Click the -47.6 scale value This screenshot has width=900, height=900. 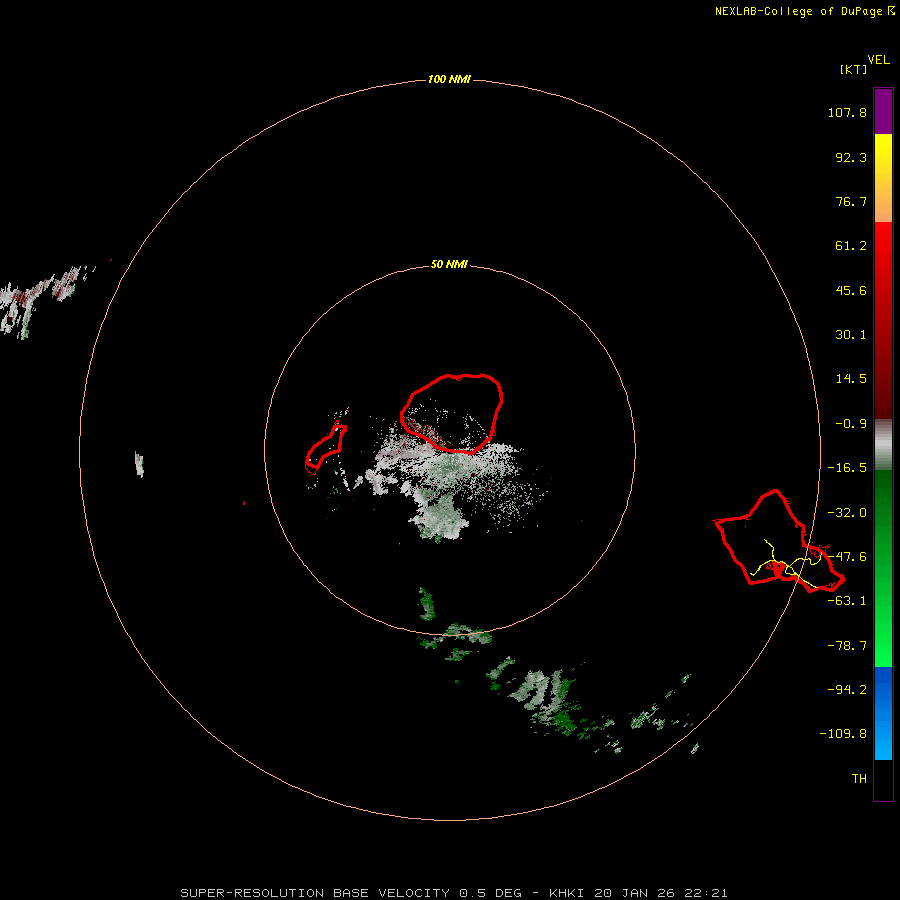[847, 557]
